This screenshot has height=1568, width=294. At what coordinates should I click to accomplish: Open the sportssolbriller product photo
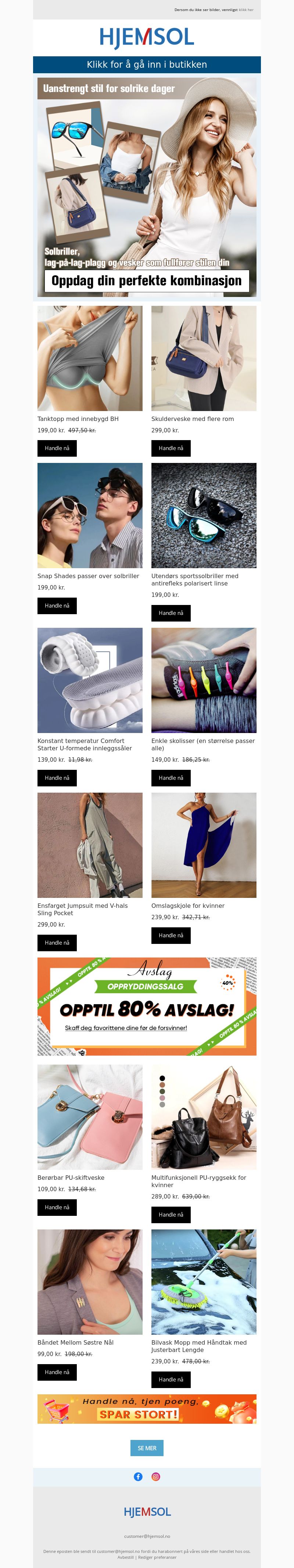pyautogui.click(x=204, y=516)
